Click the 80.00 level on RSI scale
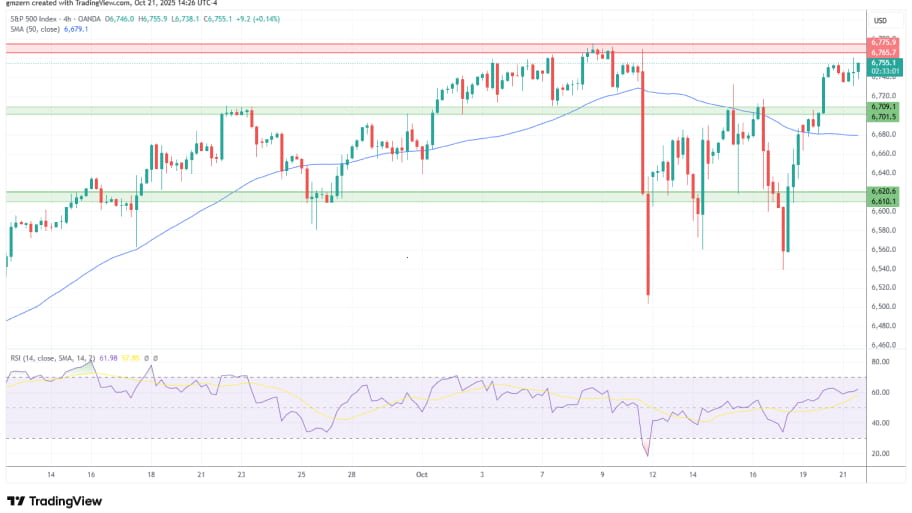 [x=881, y=362]
